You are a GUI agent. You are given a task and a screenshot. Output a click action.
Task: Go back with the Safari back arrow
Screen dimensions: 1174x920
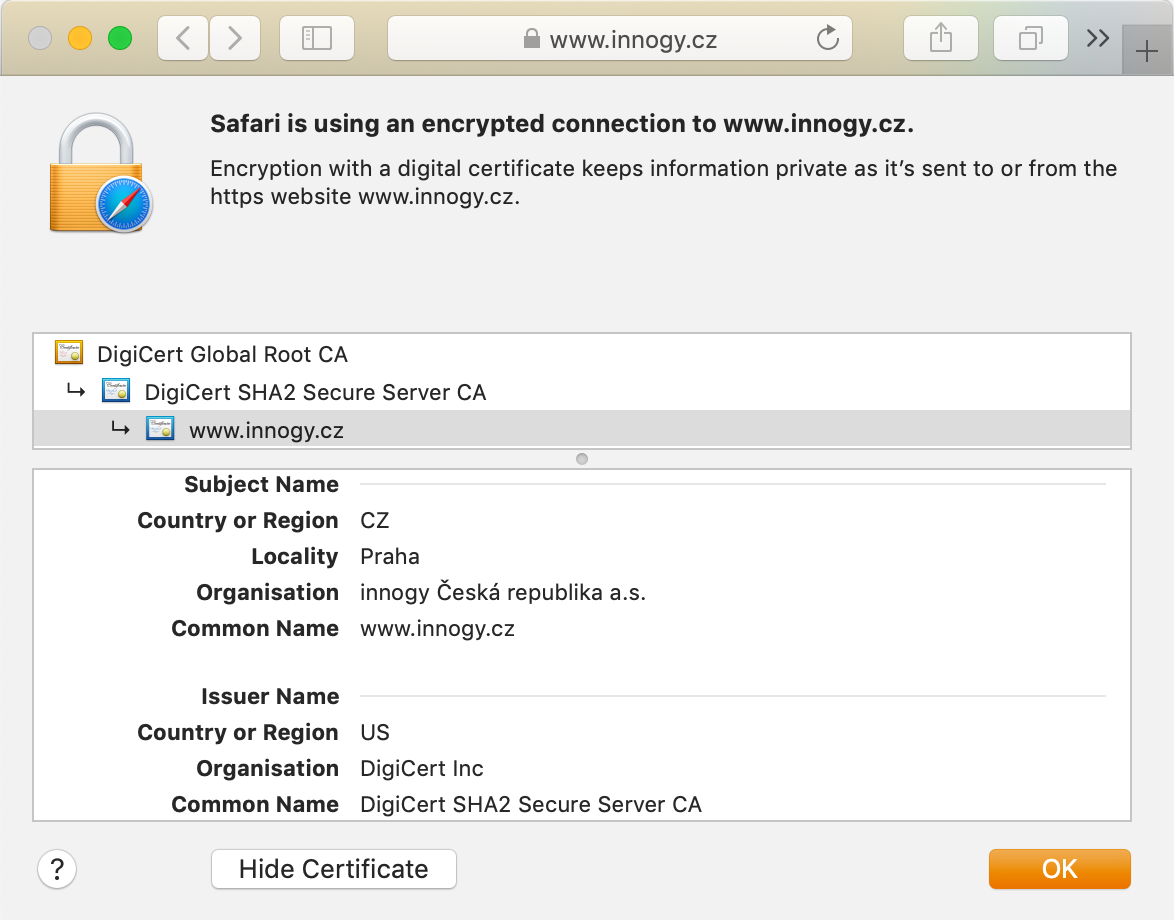click(183, 38)
